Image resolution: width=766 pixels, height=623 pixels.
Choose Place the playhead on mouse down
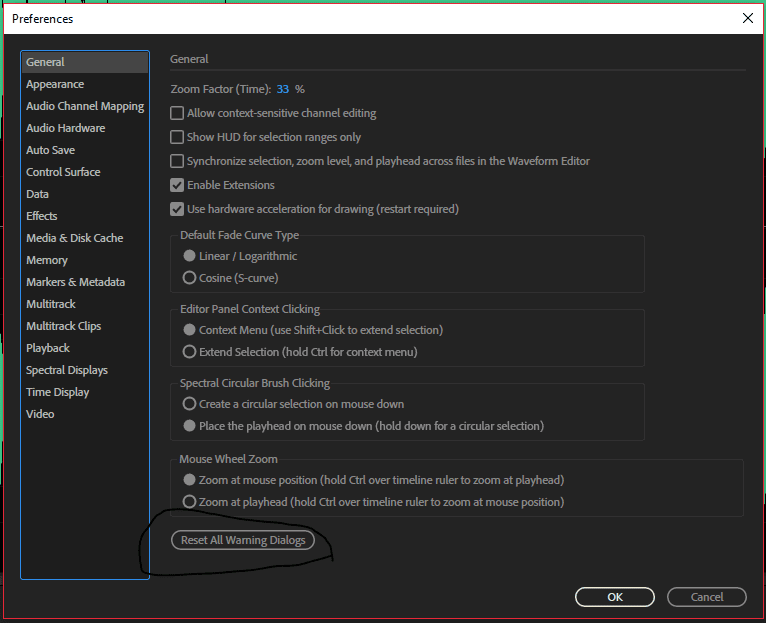(190, 426)
